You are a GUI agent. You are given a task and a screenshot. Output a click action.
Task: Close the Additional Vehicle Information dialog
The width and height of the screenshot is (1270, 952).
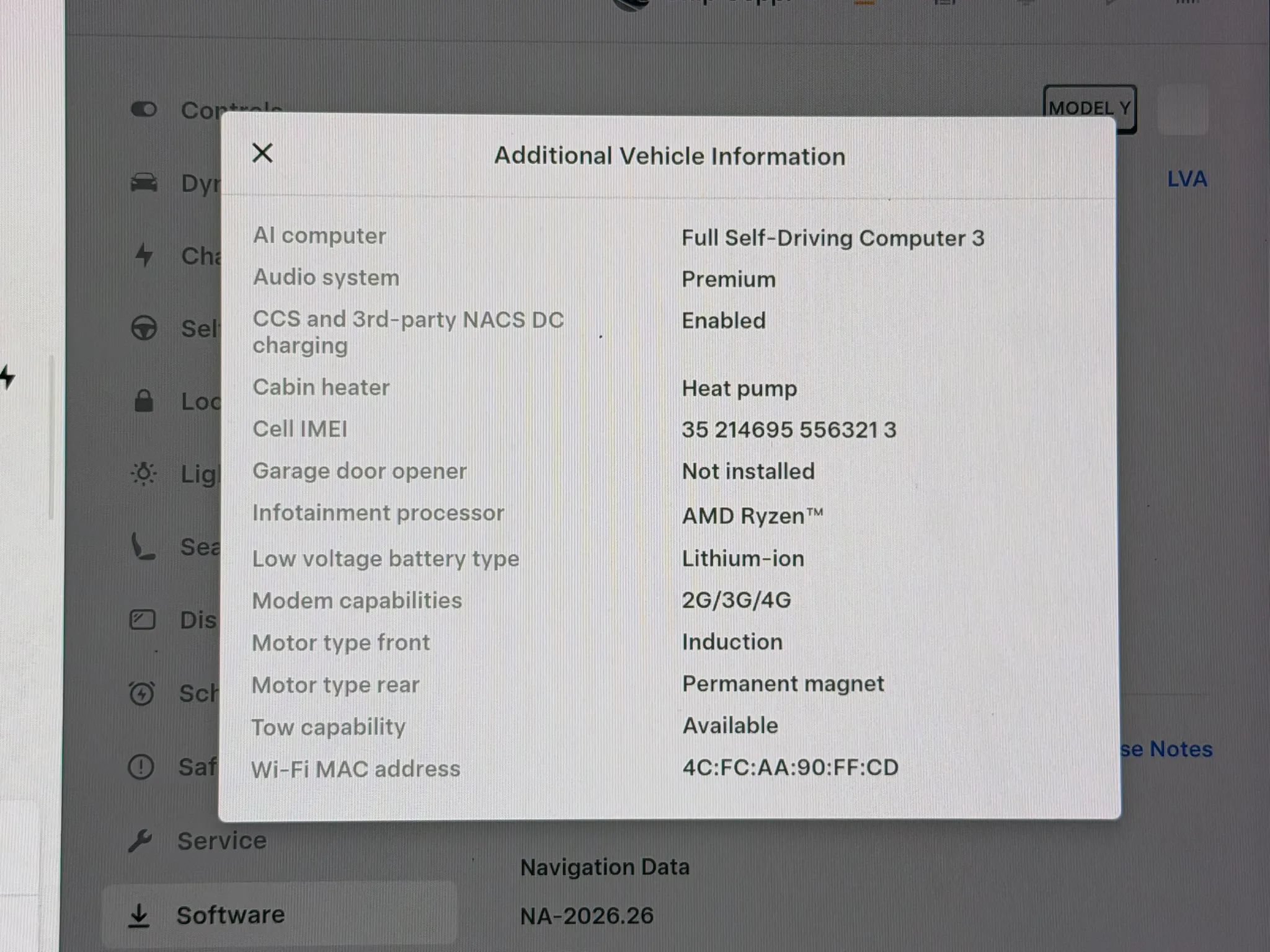(262, 153)
